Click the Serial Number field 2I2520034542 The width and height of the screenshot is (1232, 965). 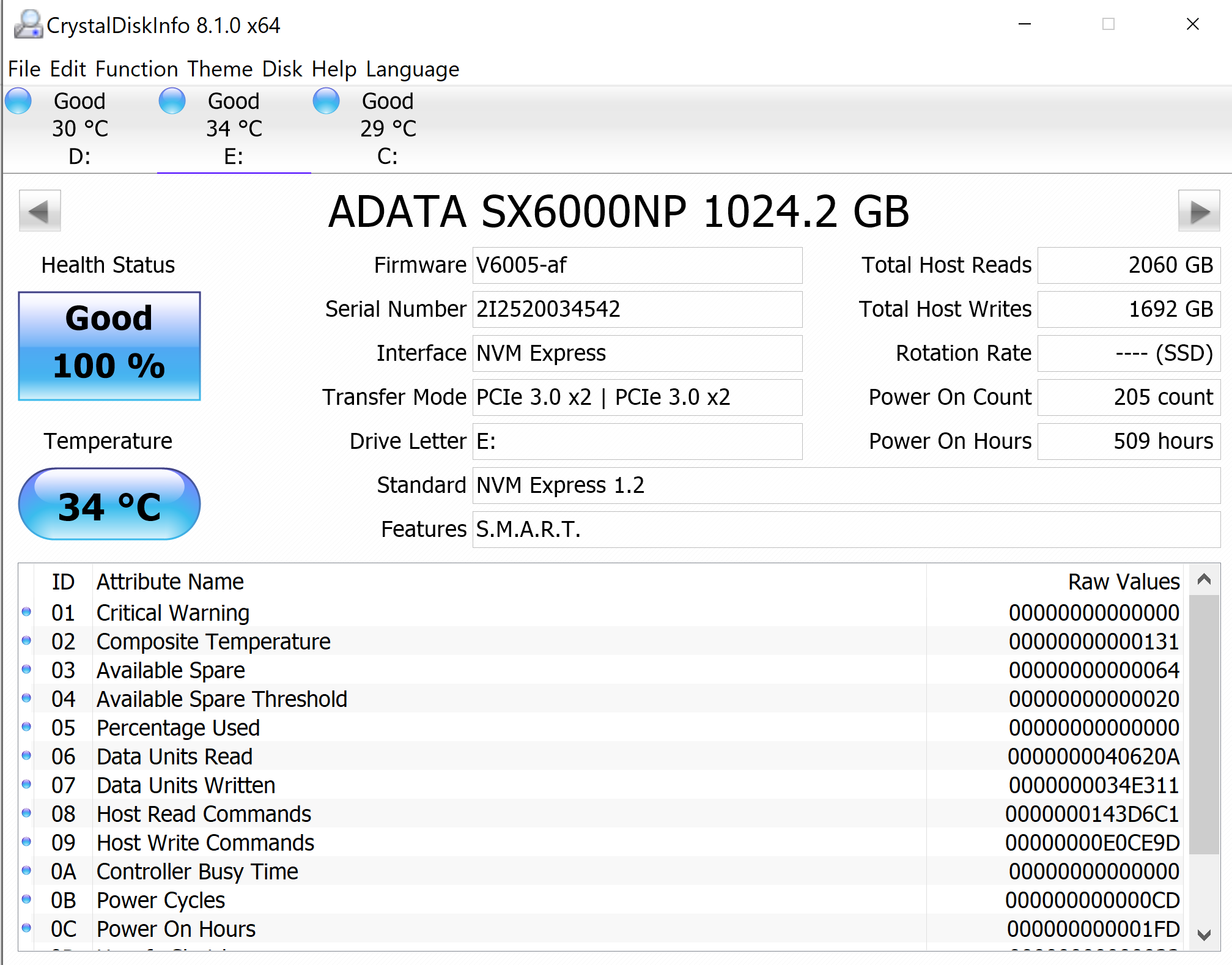(637, 309)
